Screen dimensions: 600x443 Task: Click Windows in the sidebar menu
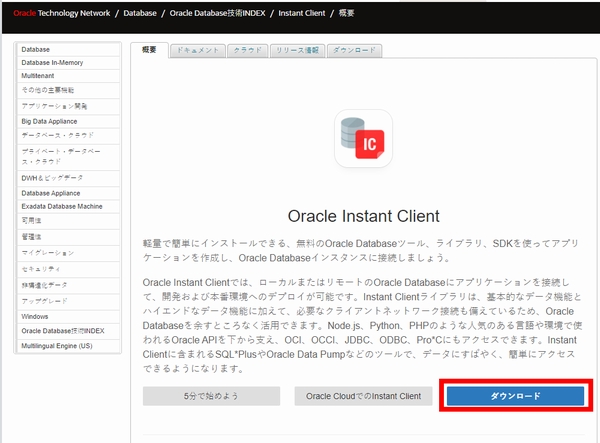(x=68, y=316)
